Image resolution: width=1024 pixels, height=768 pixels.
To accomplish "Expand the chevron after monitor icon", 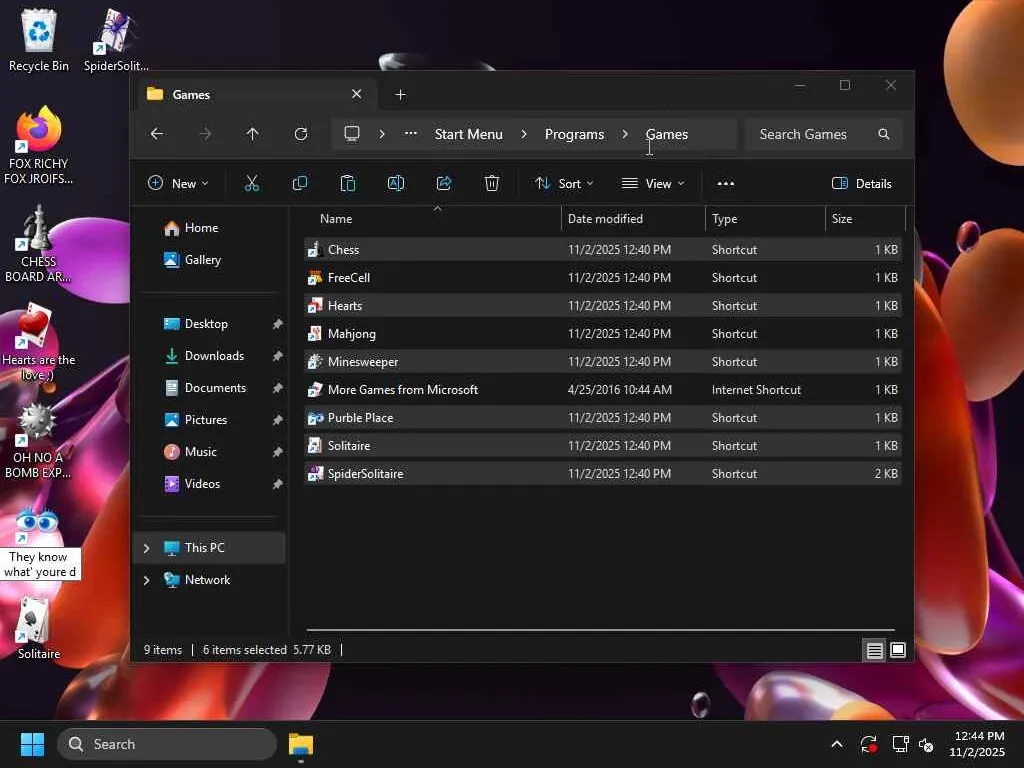I will (382, 134).
